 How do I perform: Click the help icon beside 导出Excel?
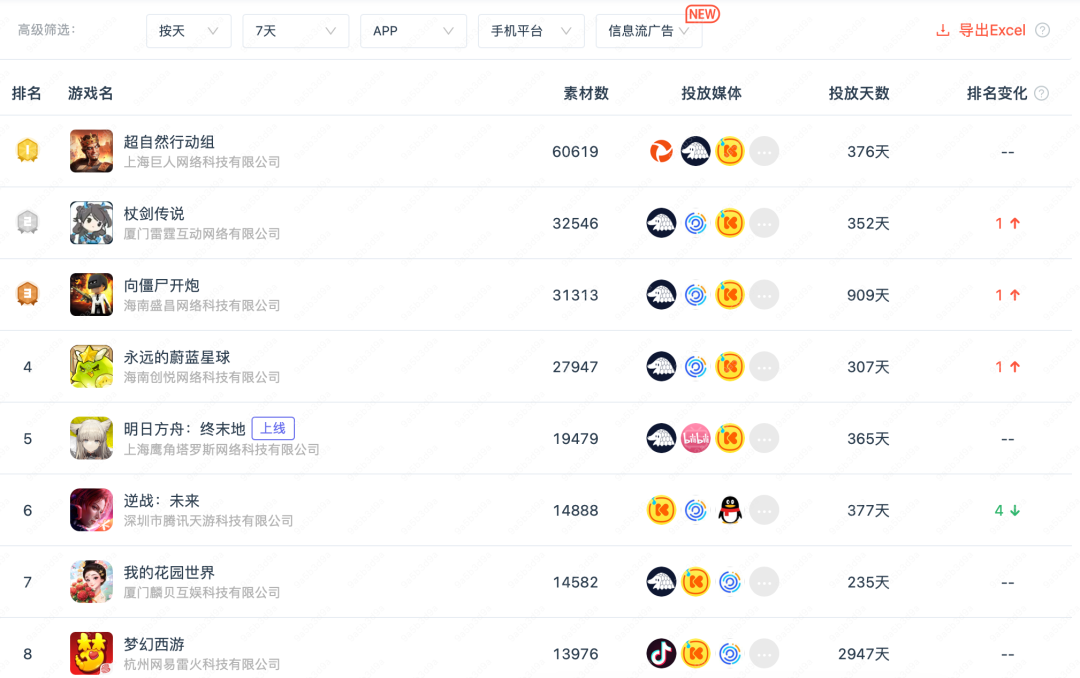pyautogui.click(x=1043, y=30)
